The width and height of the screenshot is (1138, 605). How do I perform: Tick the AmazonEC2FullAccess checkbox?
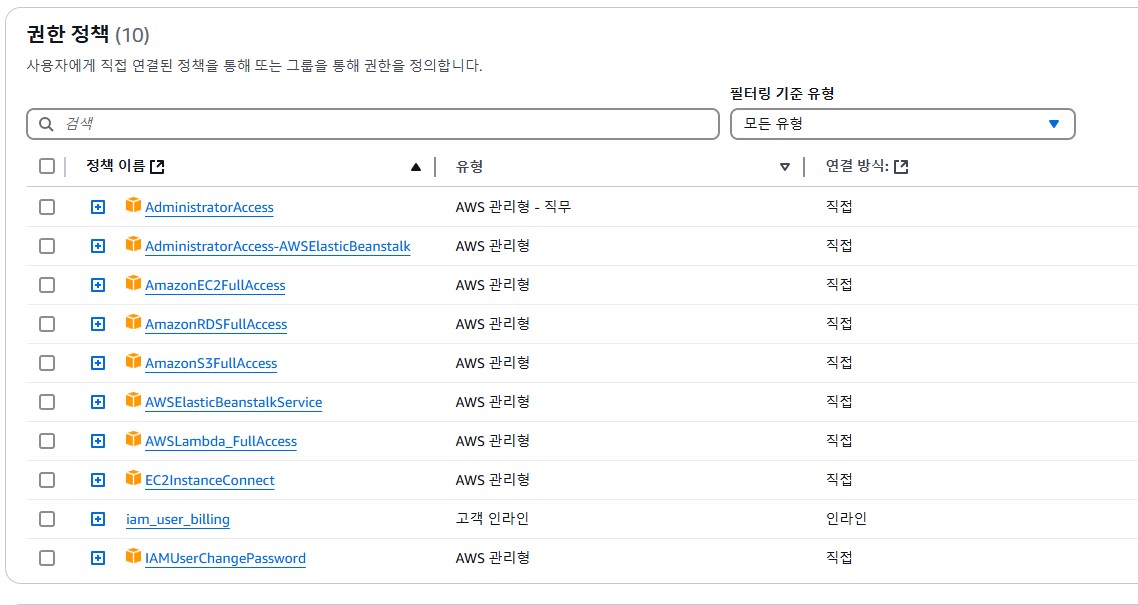click(46, 285)
